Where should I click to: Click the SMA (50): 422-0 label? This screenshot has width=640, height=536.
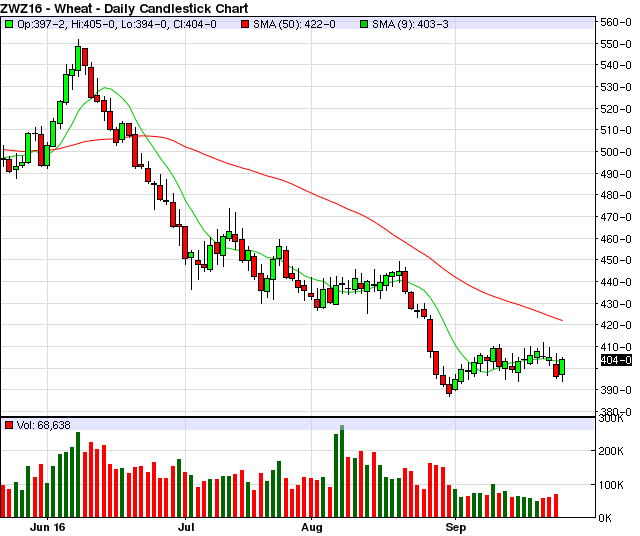pos(294,24)
